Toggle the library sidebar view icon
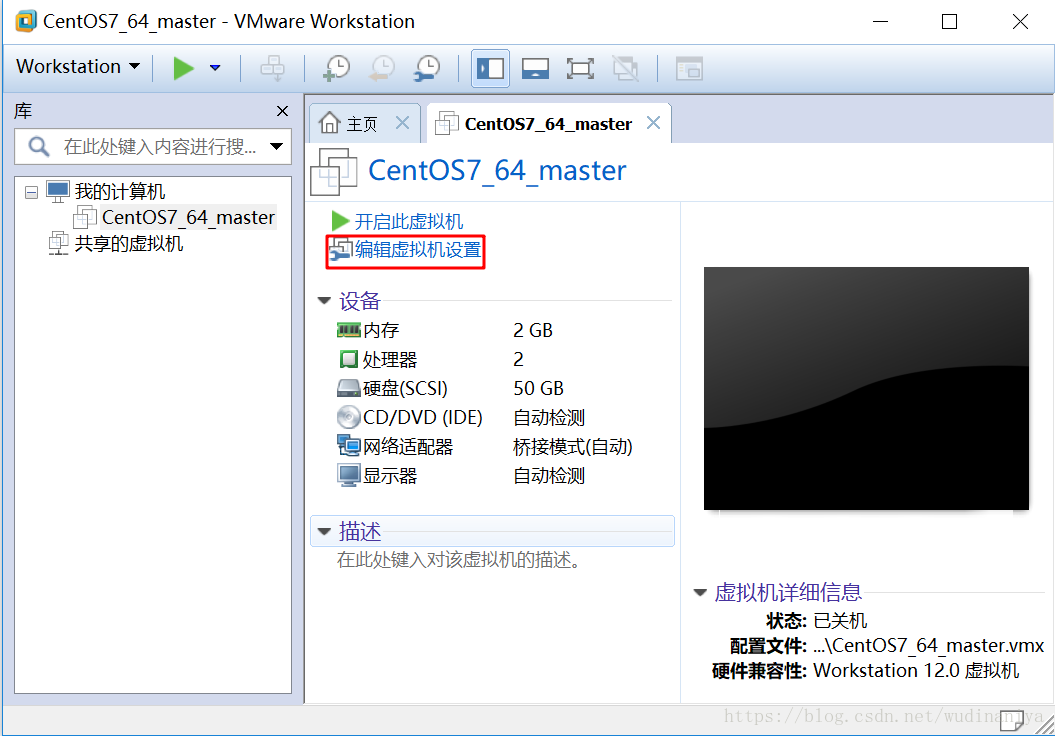 (x=490, y=68)
